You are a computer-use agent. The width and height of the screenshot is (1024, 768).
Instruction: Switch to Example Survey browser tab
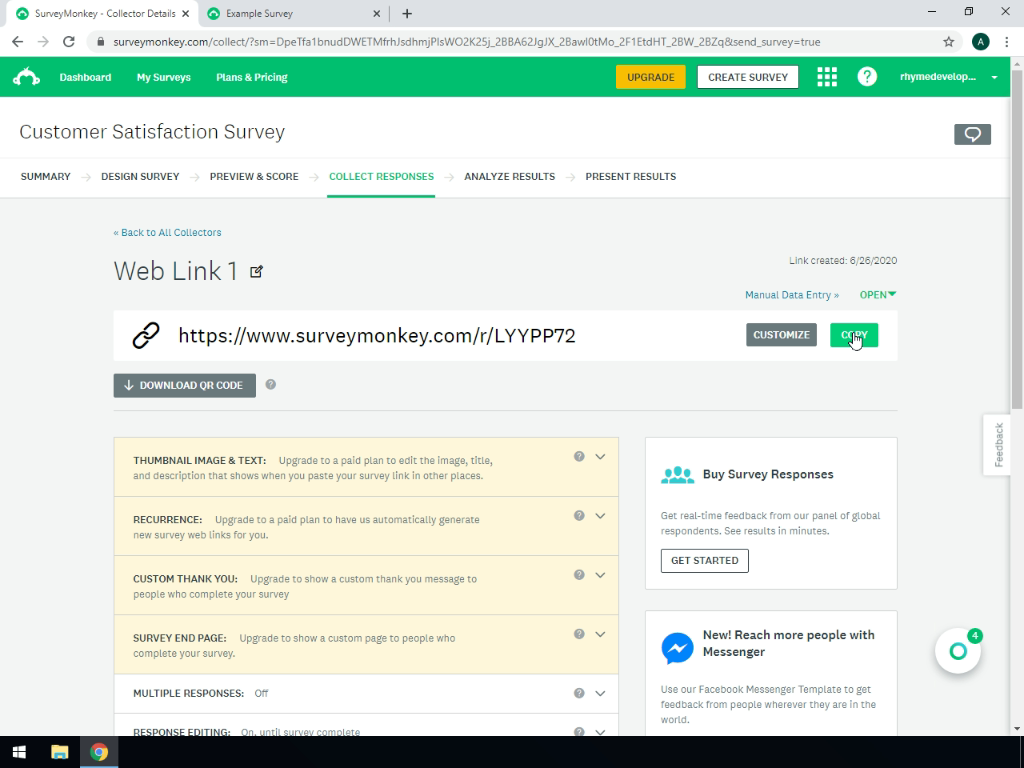pyautogui.click(x=294, y=14)
